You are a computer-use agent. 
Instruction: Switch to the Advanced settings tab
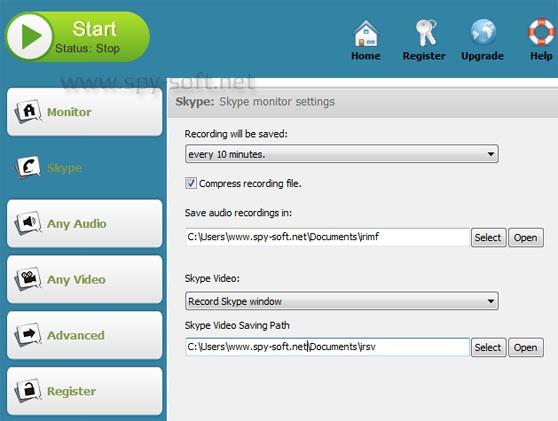tap(84, 335)
